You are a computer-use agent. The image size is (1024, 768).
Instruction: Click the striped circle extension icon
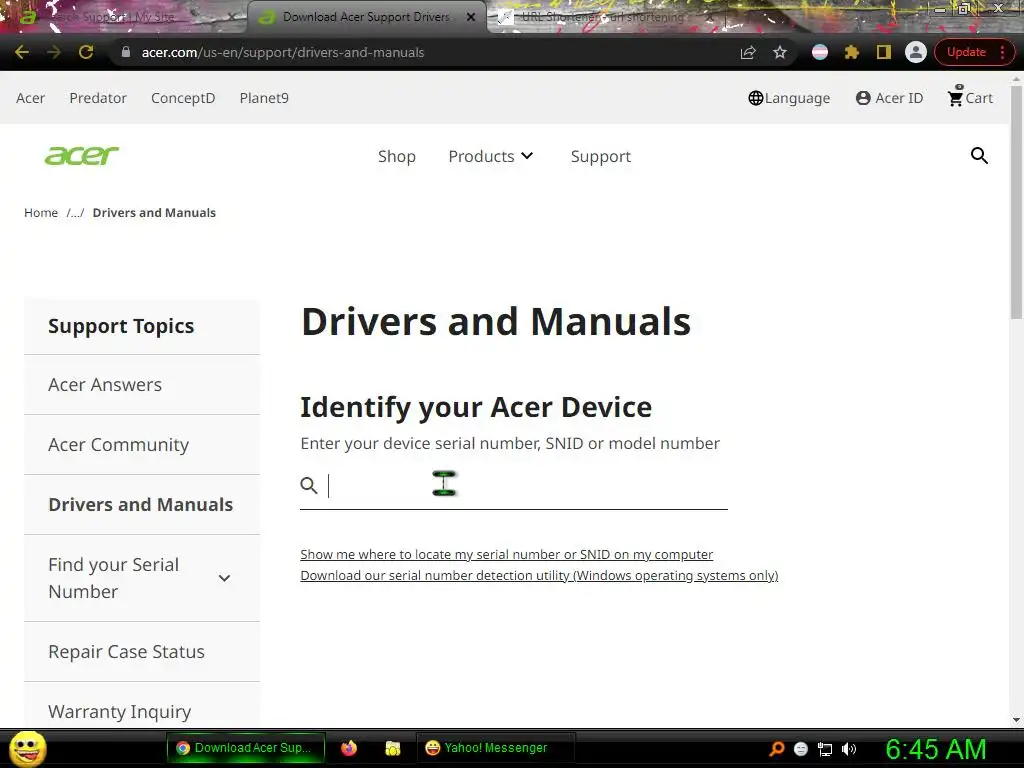[x=820, y=52]
